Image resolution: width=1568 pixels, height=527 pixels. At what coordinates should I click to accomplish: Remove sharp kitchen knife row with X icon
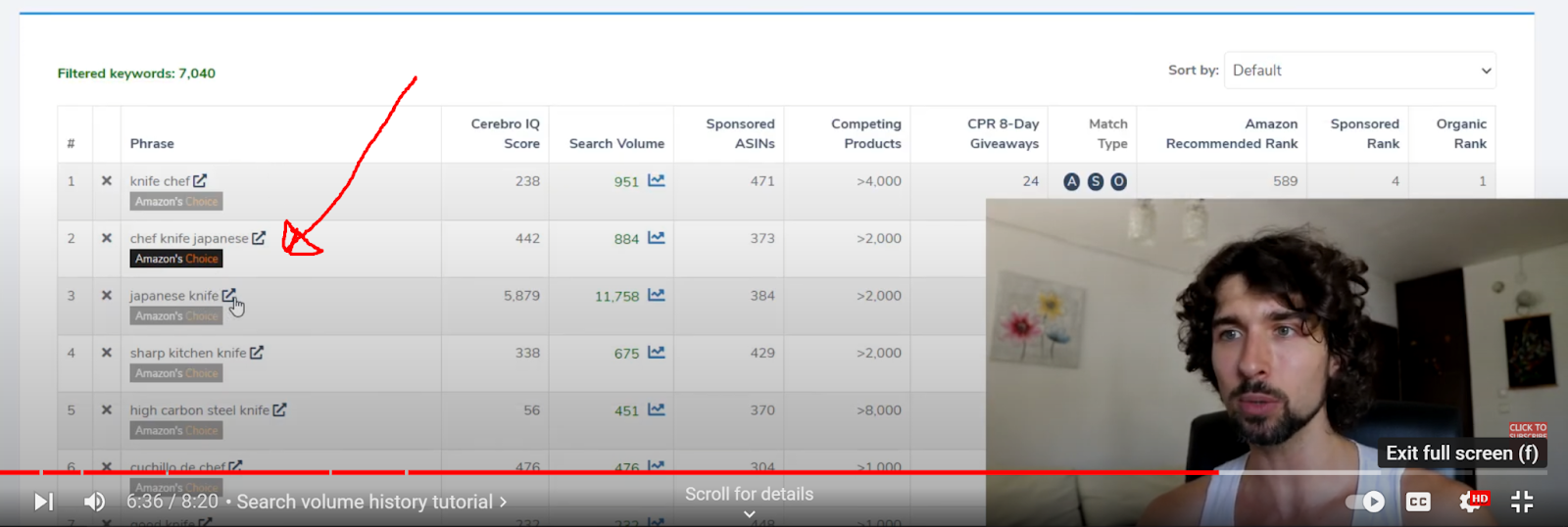point(107,353)
